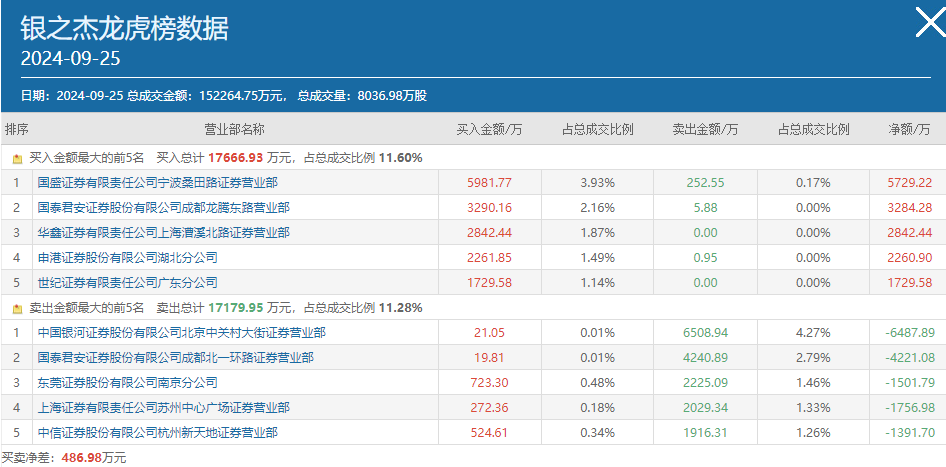
Task: Click the 净额/万 column header
Action: pos(910,129)
